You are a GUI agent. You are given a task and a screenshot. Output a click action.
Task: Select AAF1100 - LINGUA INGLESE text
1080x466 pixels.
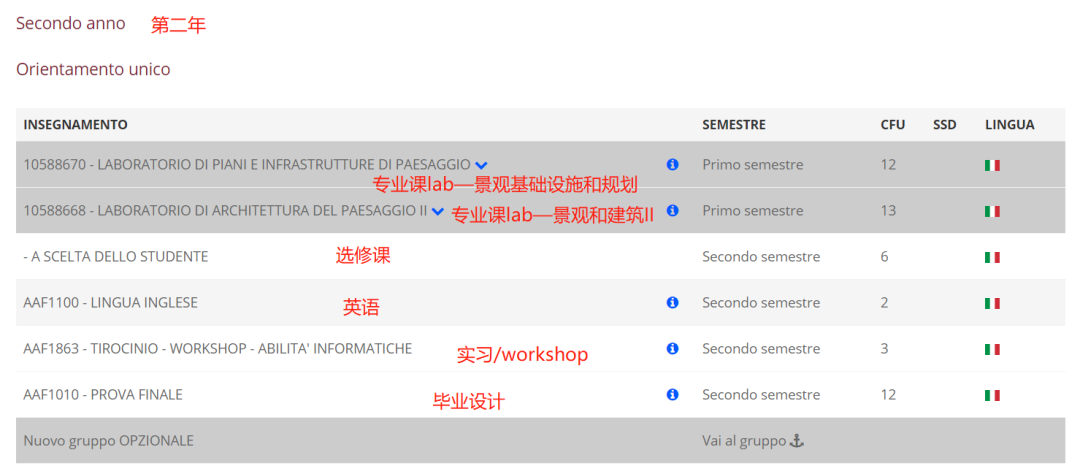coord(110,303)
